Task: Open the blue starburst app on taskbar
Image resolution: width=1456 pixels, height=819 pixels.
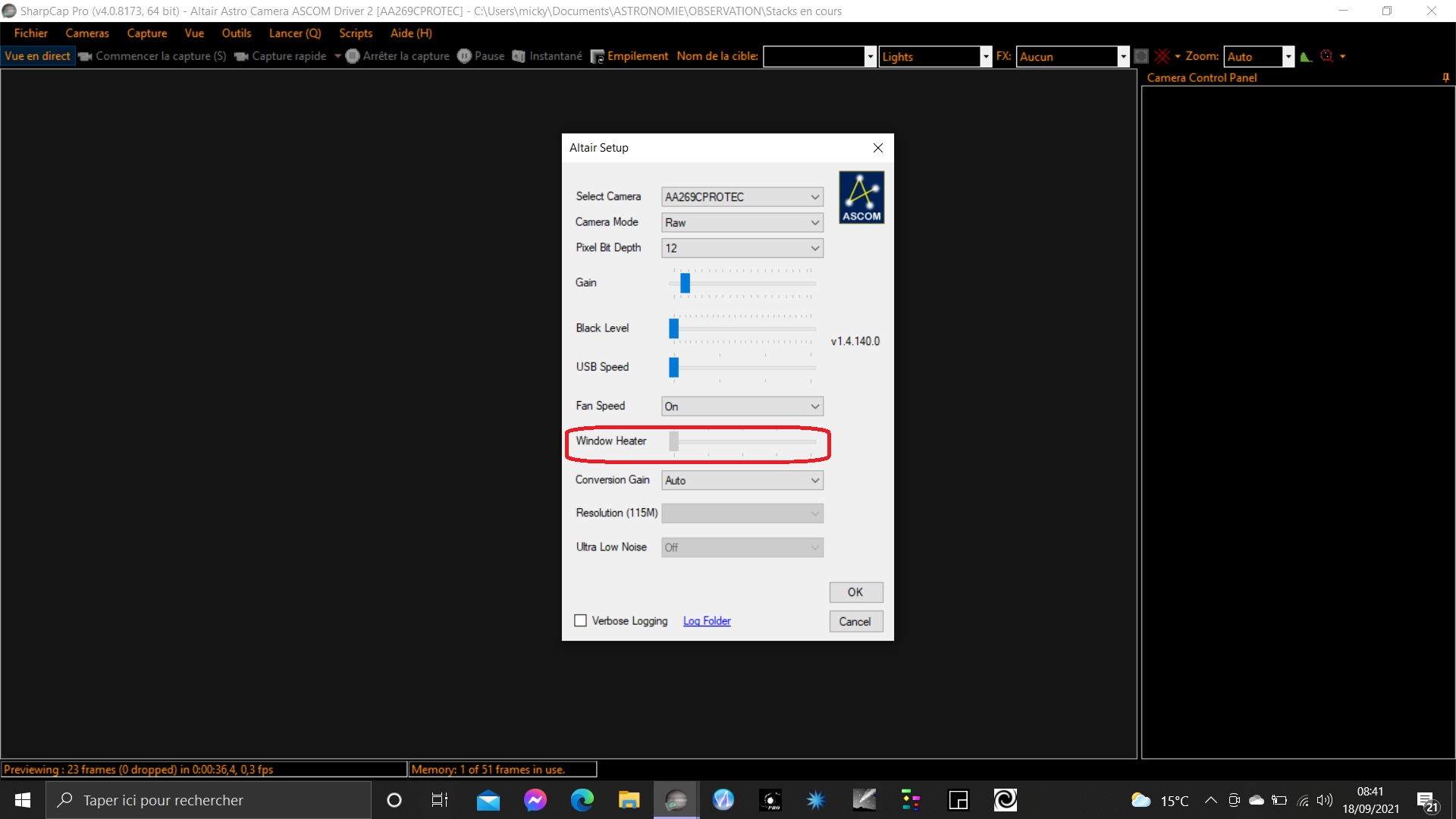Action: click(x=816, y=800)
